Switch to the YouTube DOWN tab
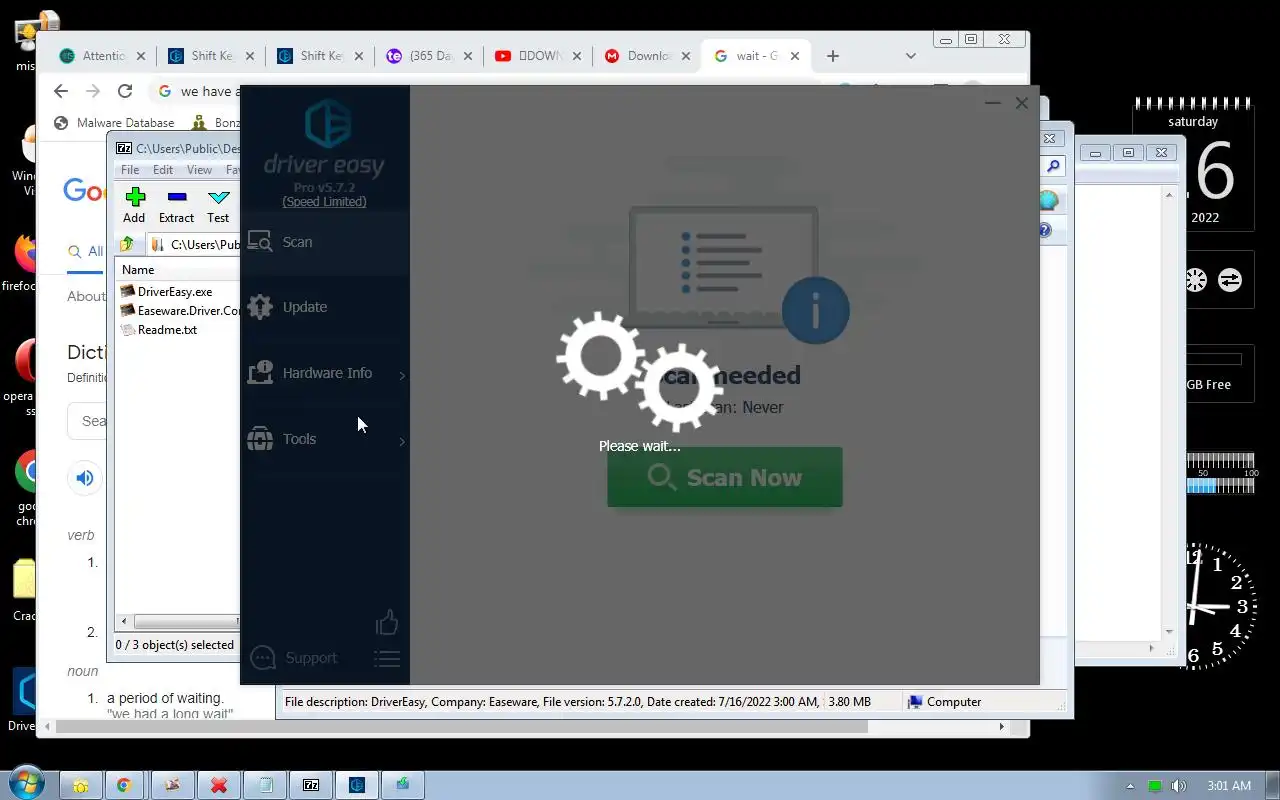The width and height of the screenshot is (1280, 800). point(540,56)
